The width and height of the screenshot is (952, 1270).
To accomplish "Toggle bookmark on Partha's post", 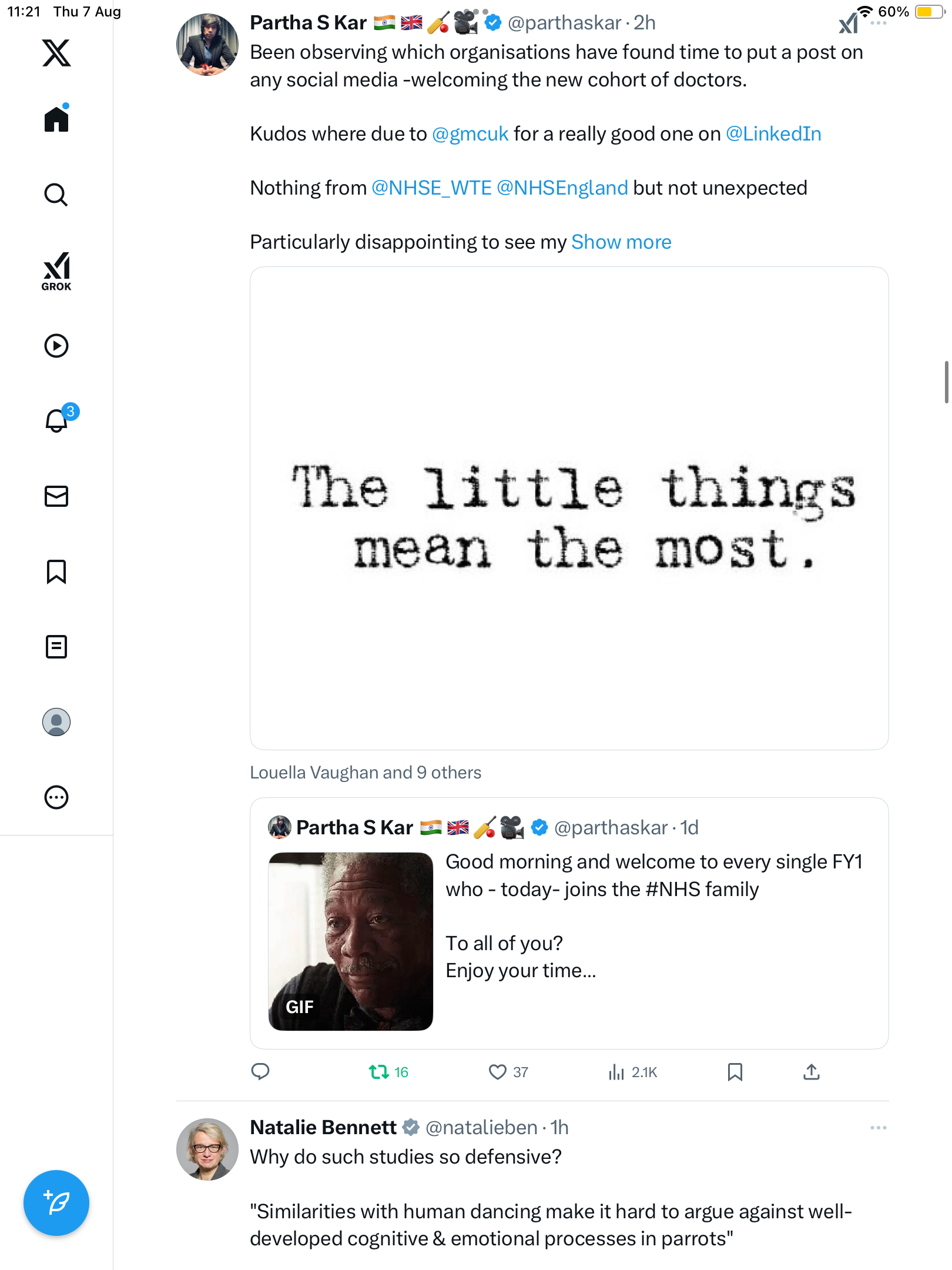I will [x=735, y=1072].
